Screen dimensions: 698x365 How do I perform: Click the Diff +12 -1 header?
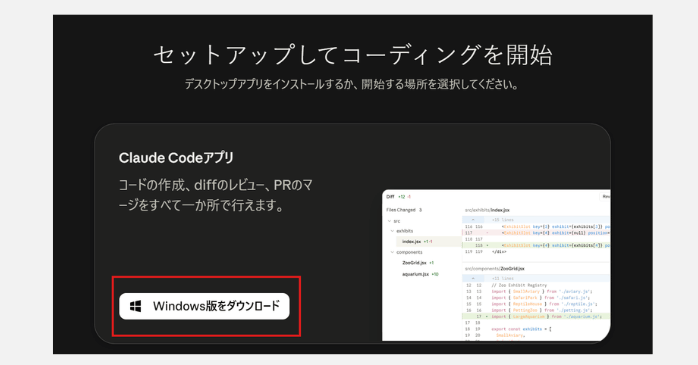[398, 197]
